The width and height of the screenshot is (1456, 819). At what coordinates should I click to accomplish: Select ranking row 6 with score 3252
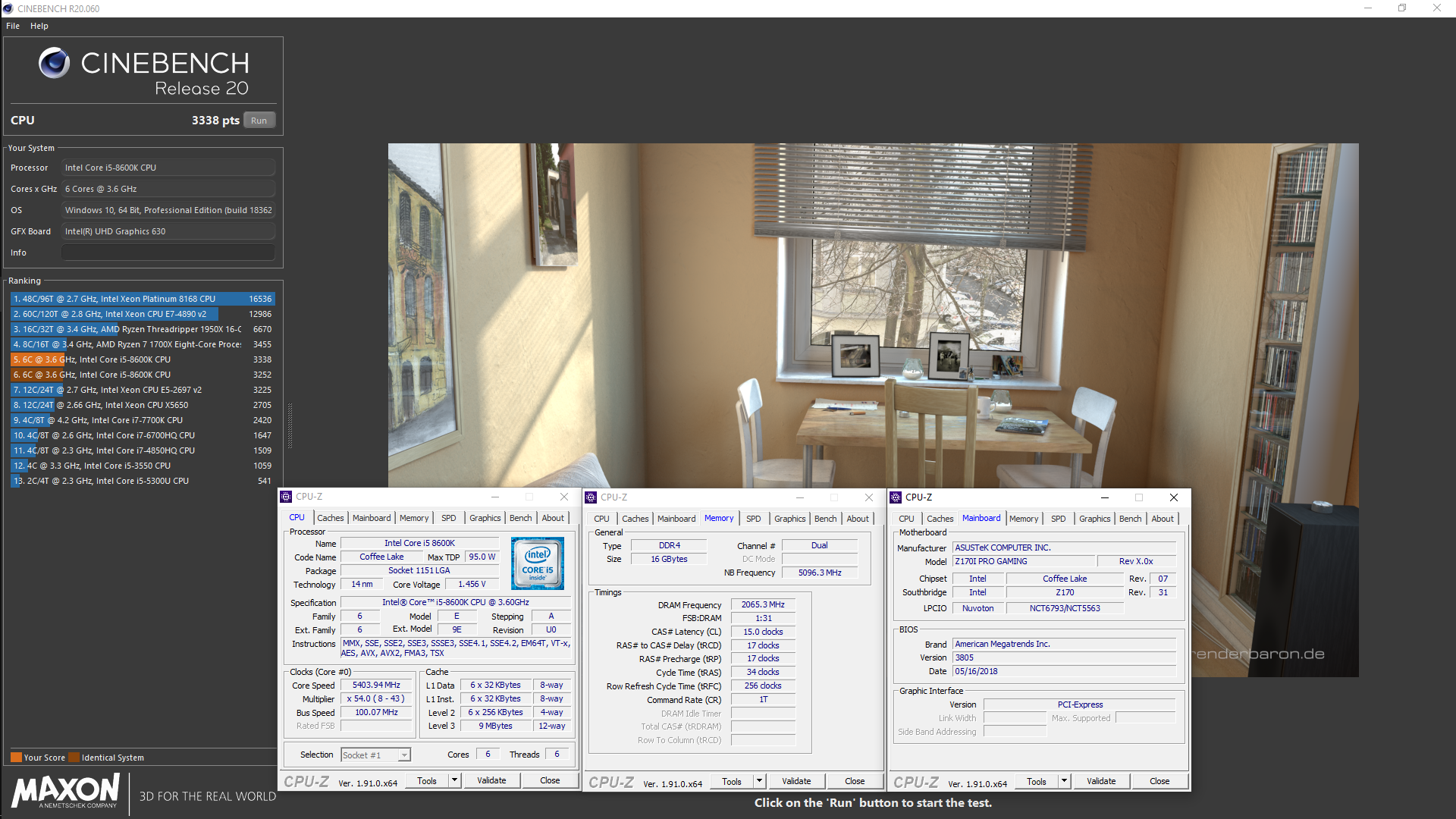[x=143, y=375]
